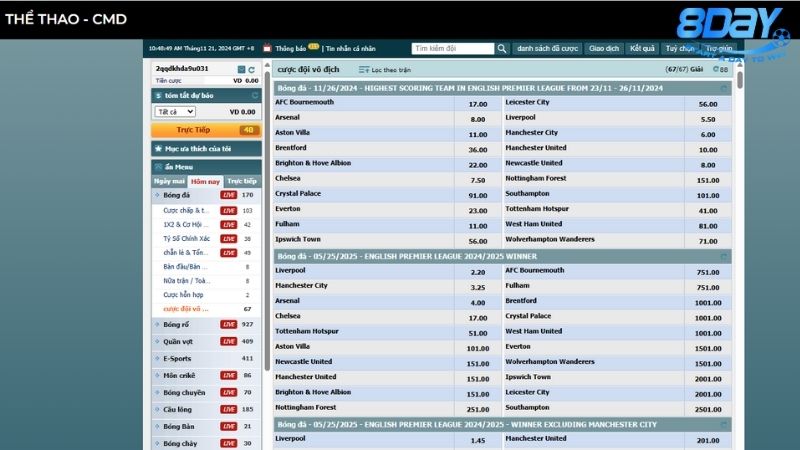This screenshot has width=800, height=450.
Task: Click Nottingham Forest odds 151.00
Action: click(708, 181)
